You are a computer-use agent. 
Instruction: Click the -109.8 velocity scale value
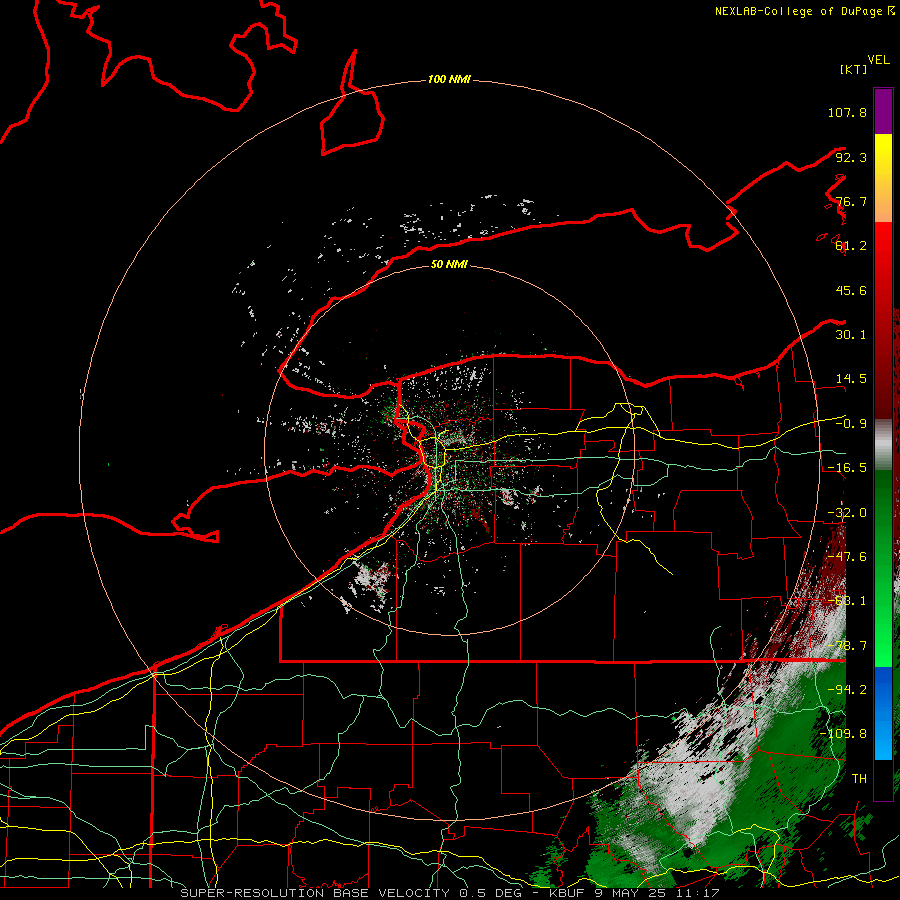[x=843, y=734]
